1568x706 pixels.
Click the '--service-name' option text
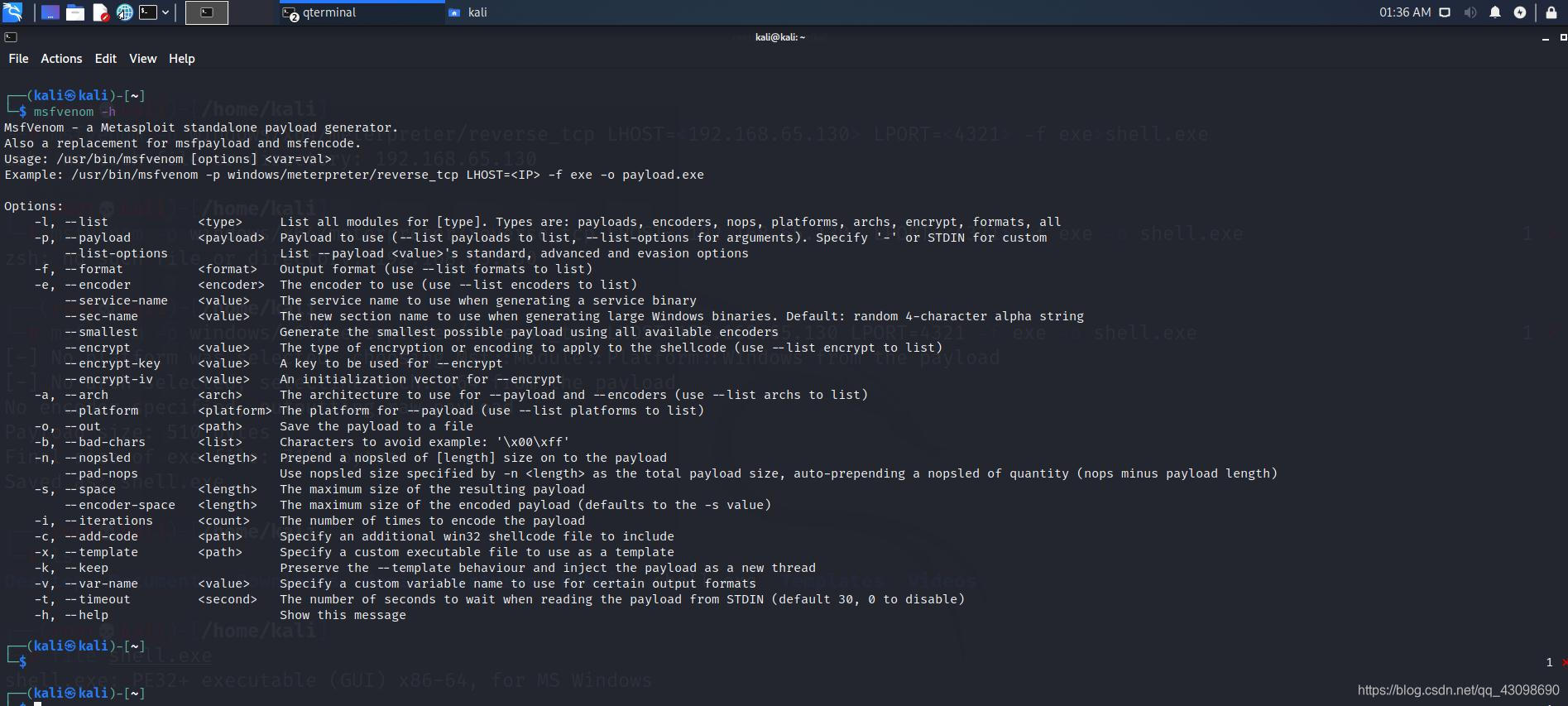[116, 300]
